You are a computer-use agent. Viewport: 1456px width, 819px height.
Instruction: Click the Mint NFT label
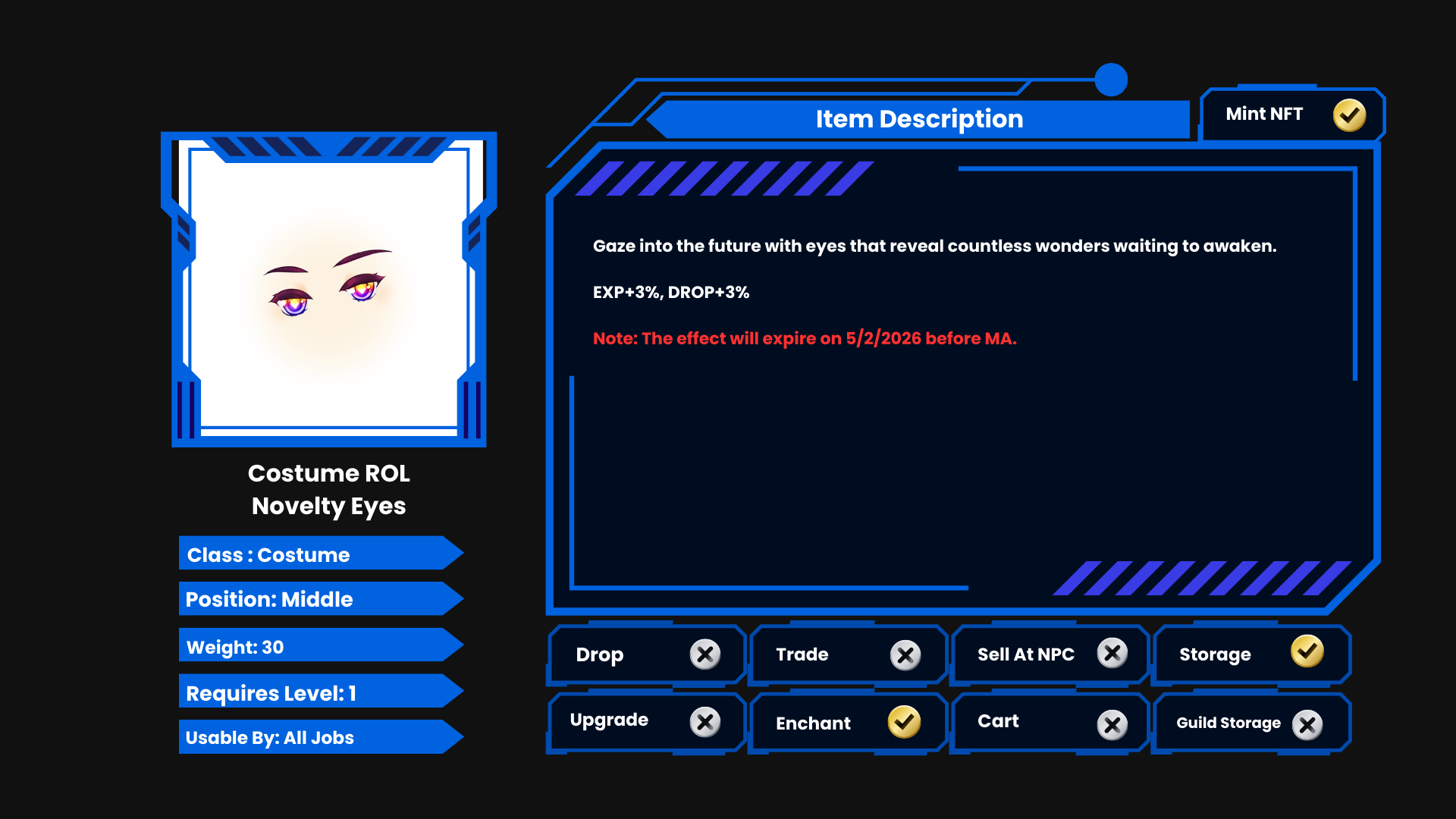[1263, 114]
